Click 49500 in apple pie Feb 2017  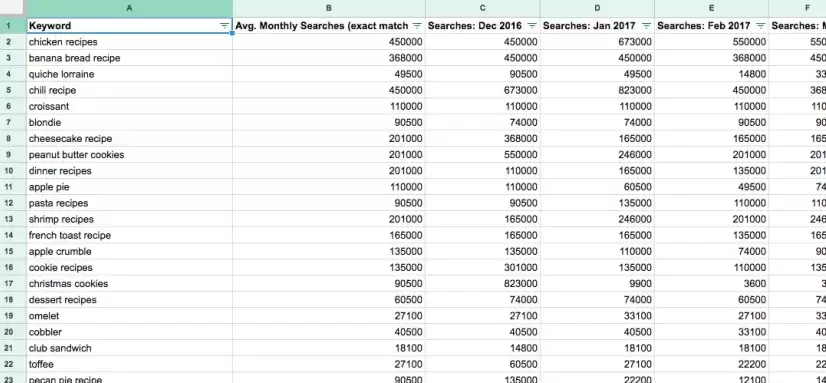tap(712, 187)
